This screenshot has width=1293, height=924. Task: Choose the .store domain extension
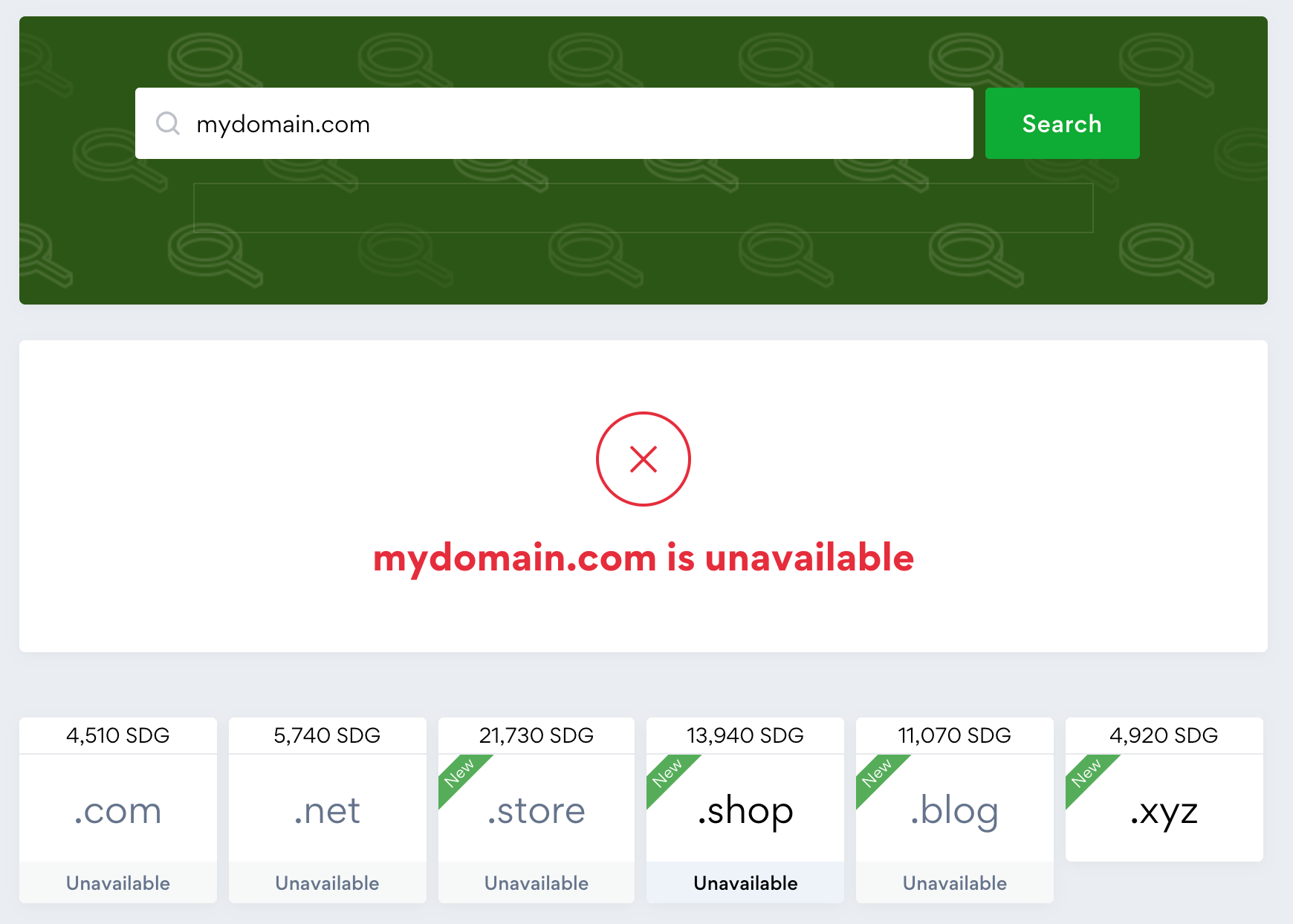tap(537, 810)
